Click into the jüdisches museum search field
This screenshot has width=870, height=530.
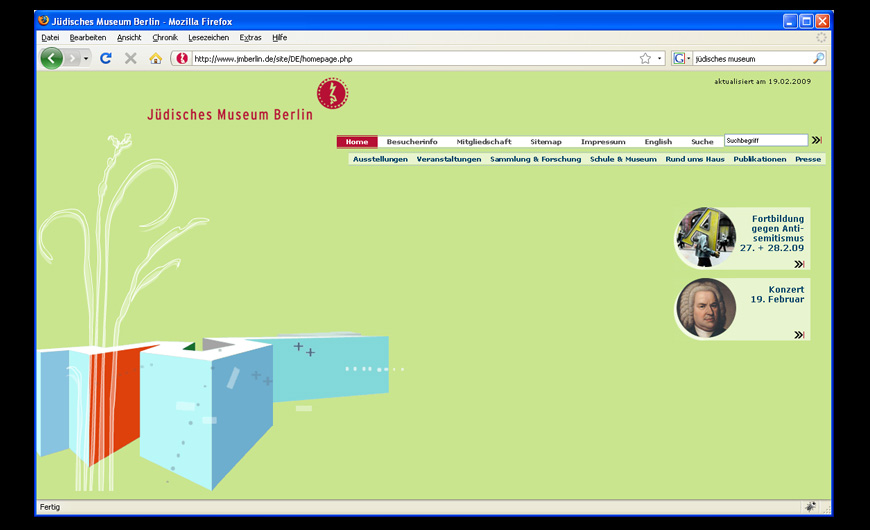tap(752, 58)
